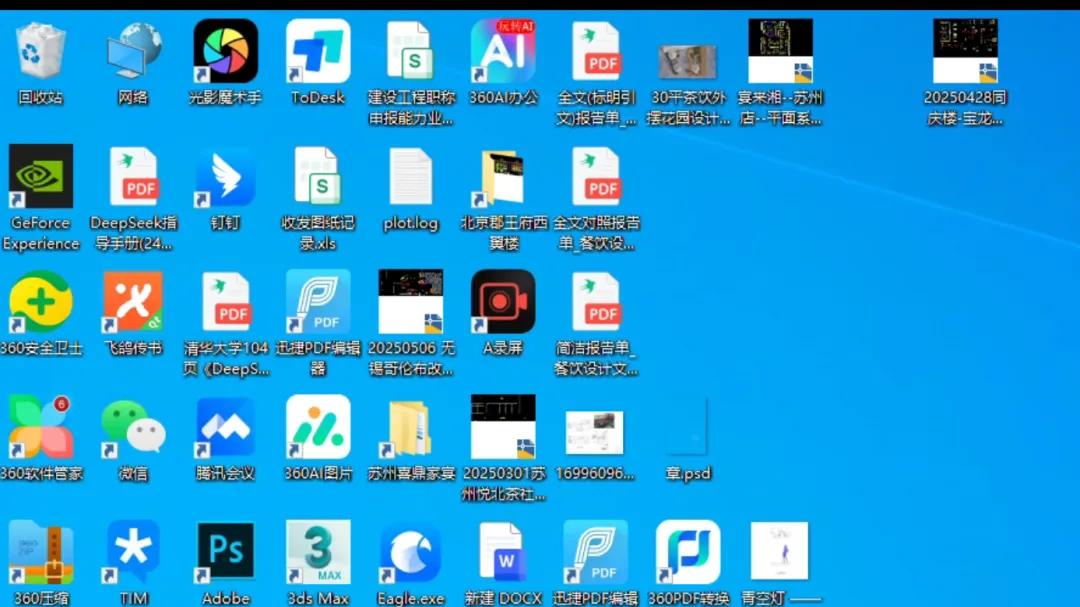The width and height of the screenshot is (1080, 607).
Task: Launch 360AI图片 shortcut
Action: pyautogui.click(x=318, y=427)
